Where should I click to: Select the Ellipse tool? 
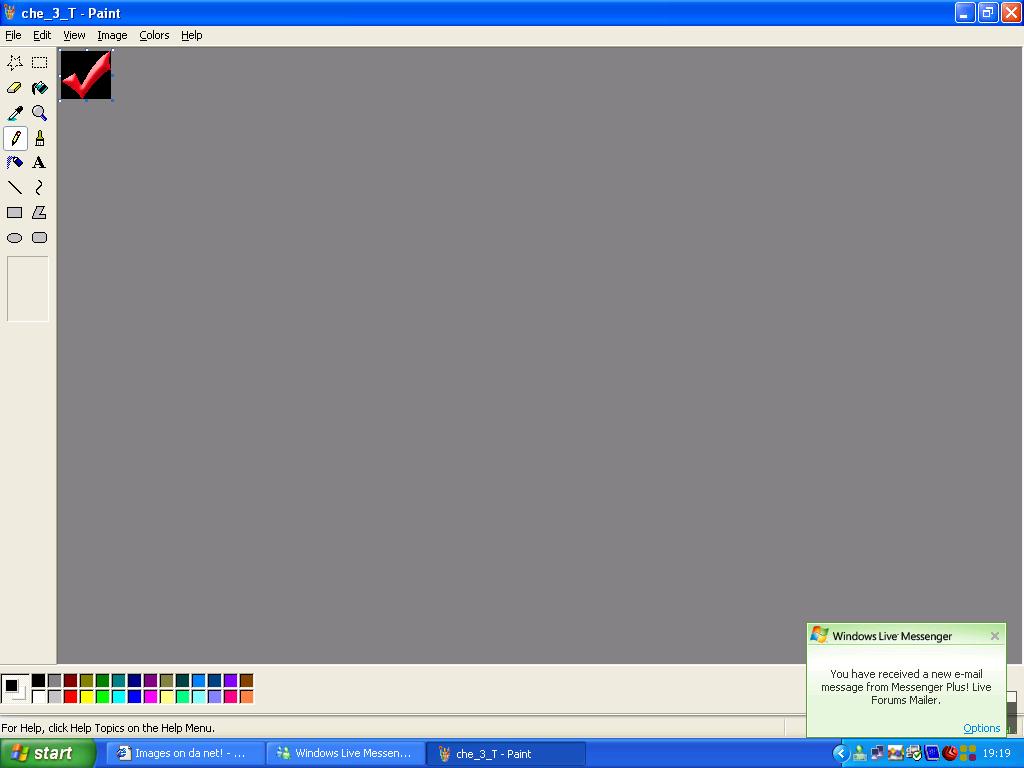point(15,238)
